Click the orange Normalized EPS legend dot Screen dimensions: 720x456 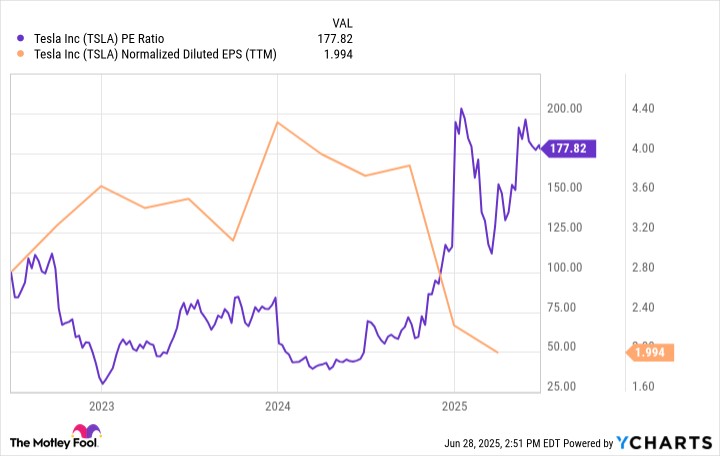click(x=20, y=54)
